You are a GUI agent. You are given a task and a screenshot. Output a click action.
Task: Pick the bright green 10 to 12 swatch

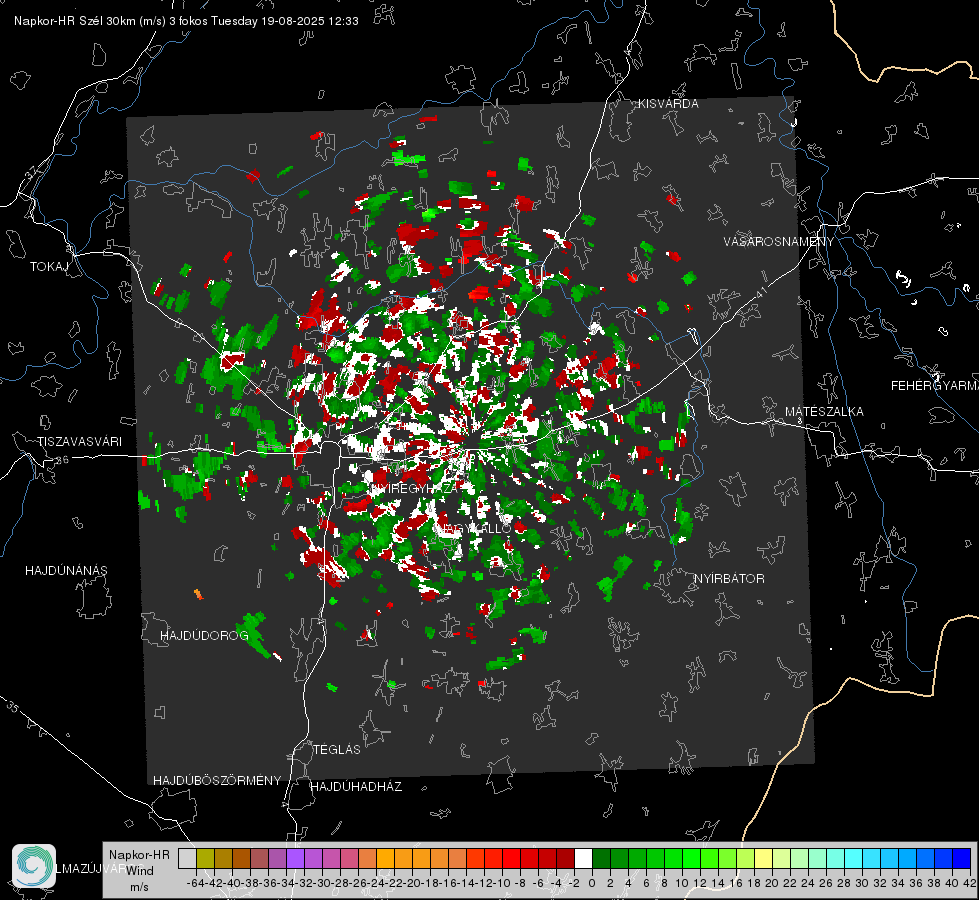pos(691,858)
